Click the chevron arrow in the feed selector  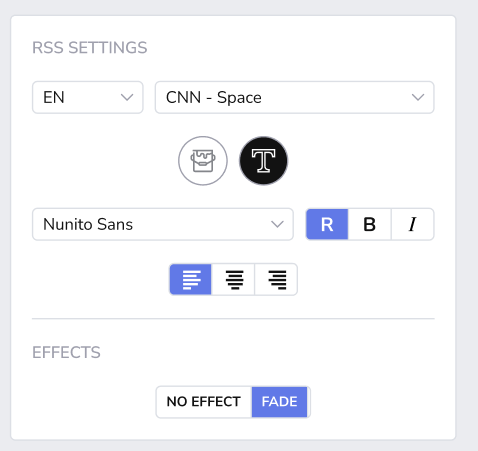[x=418, y=97]
